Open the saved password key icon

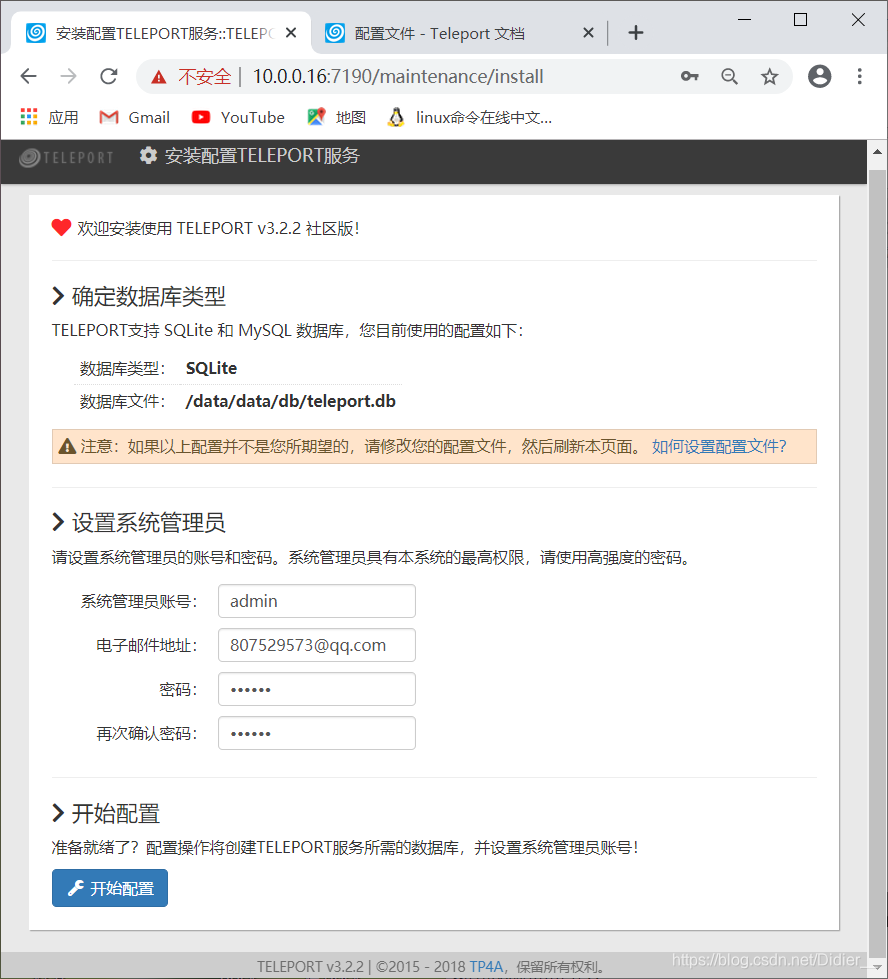689,76
